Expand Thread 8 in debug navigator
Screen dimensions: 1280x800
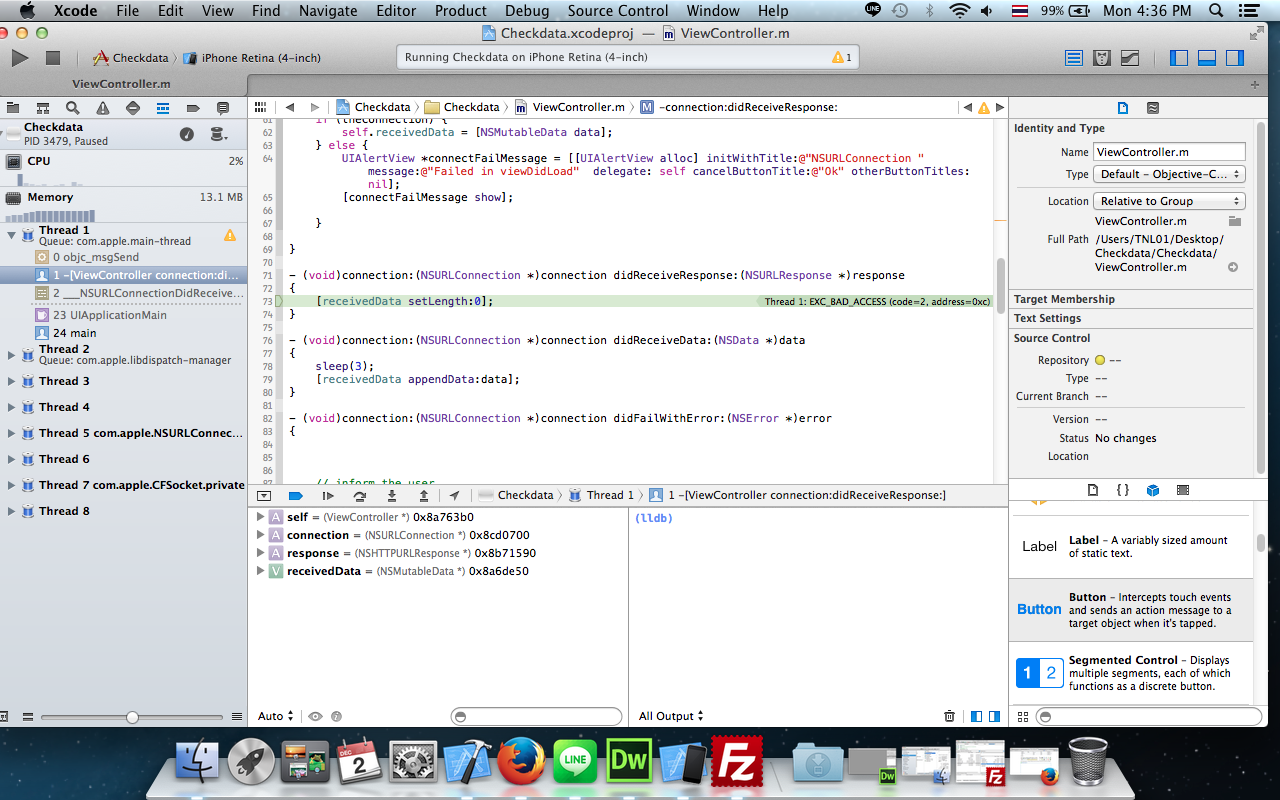[11, 511]
